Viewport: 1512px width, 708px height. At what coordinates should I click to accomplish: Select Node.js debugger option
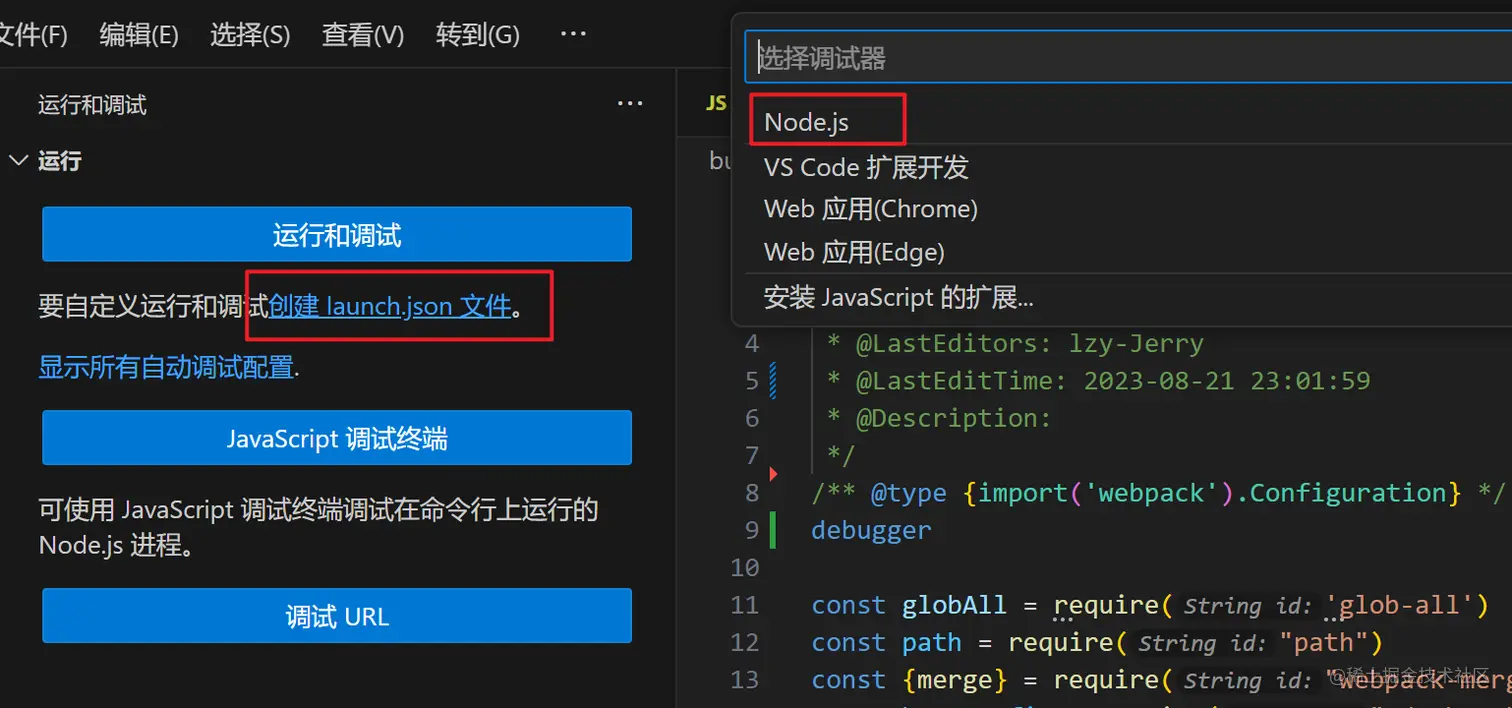pyautogui.click(x=1128, y=122)
